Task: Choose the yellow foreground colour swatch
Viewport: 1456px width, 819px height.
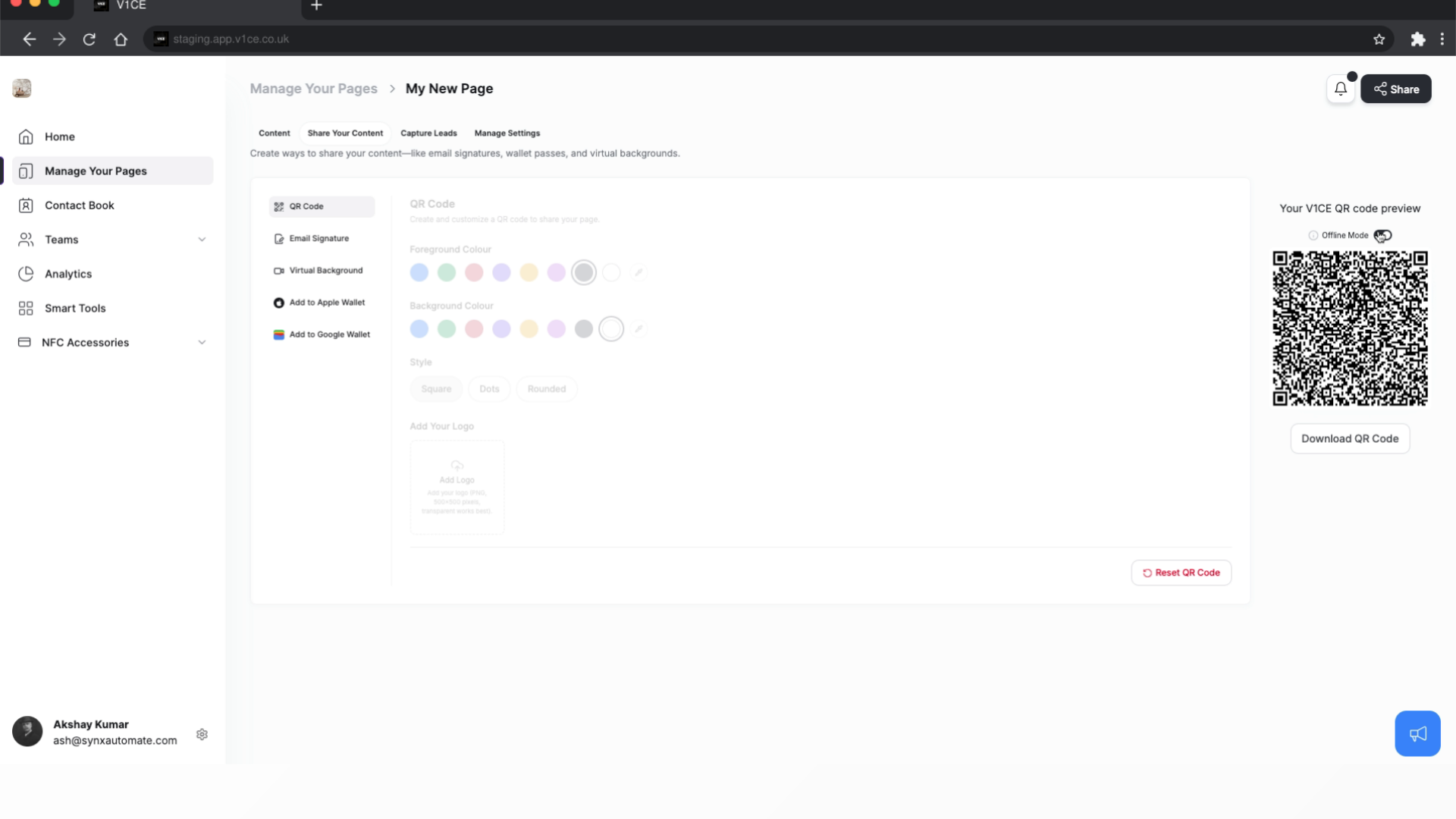Action: tap(529, 272)
